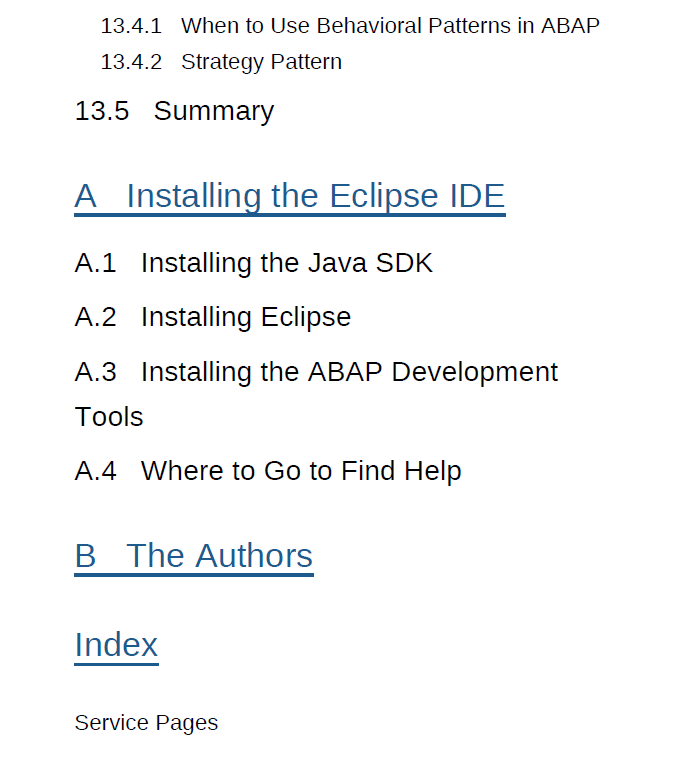The width and height of the screenshot is (693, 761).
Task: Click the 13.5 chapter number
Action: point(102,111)
